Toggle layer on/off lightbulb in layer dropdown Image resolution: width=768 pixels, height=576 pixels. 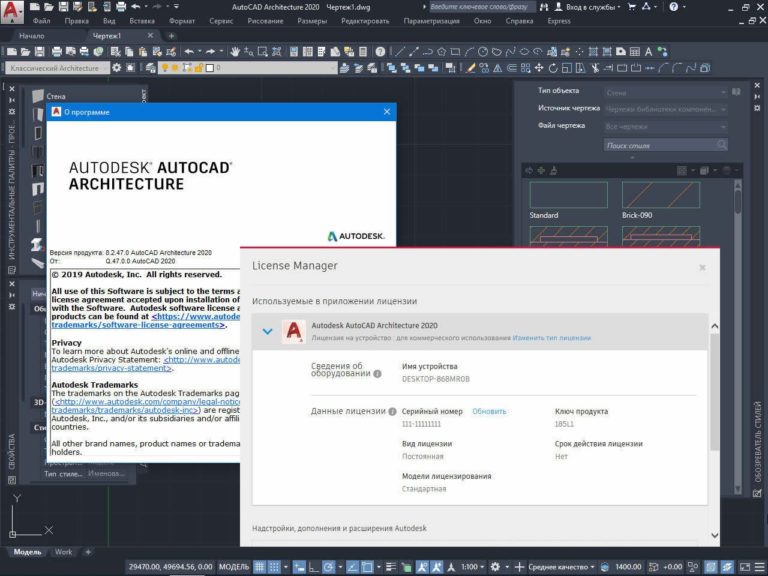click(165, 68)
